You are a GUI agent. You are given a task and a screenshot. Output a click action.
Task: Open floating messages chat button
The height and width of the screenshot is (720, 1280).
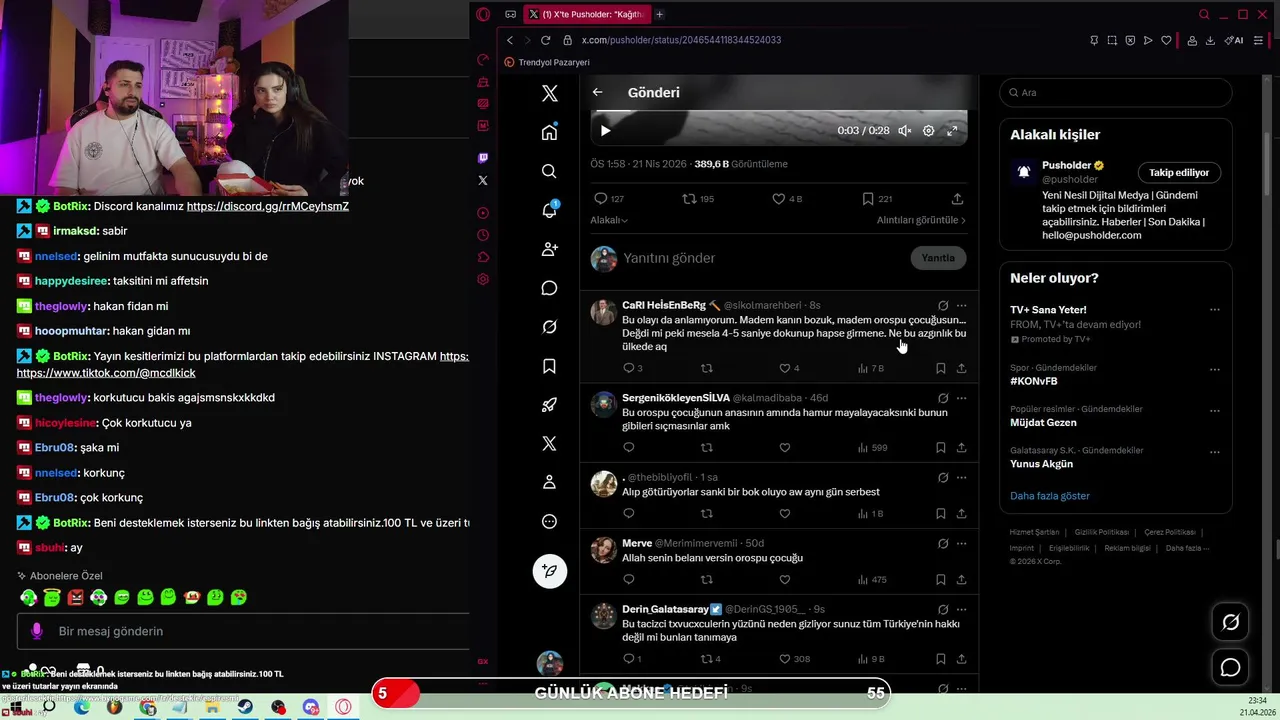click(1231, 667)
